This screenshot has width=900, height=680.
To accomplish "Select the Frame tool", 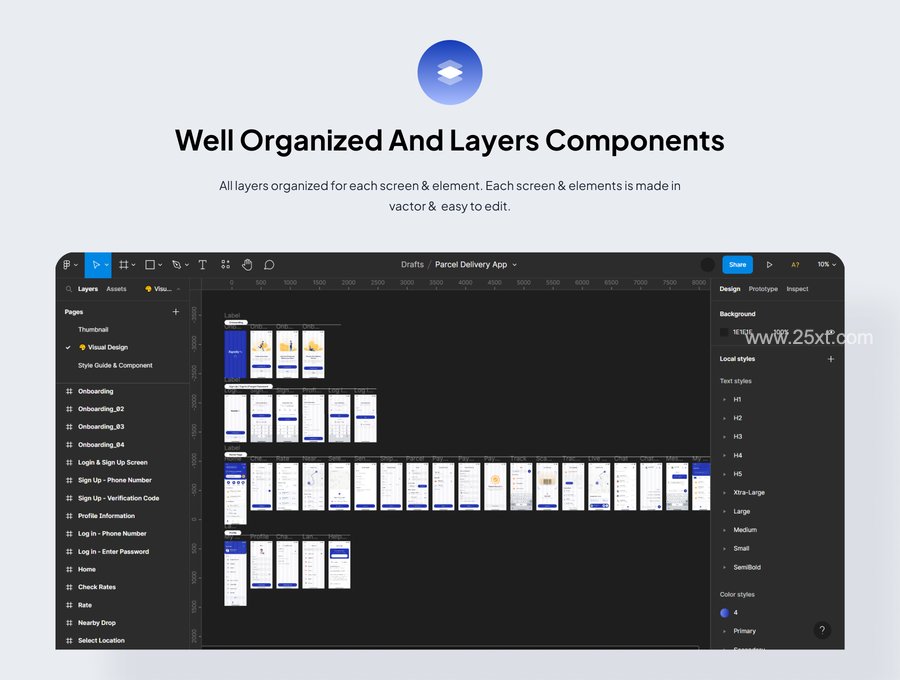I will click(x=123, y=265).
